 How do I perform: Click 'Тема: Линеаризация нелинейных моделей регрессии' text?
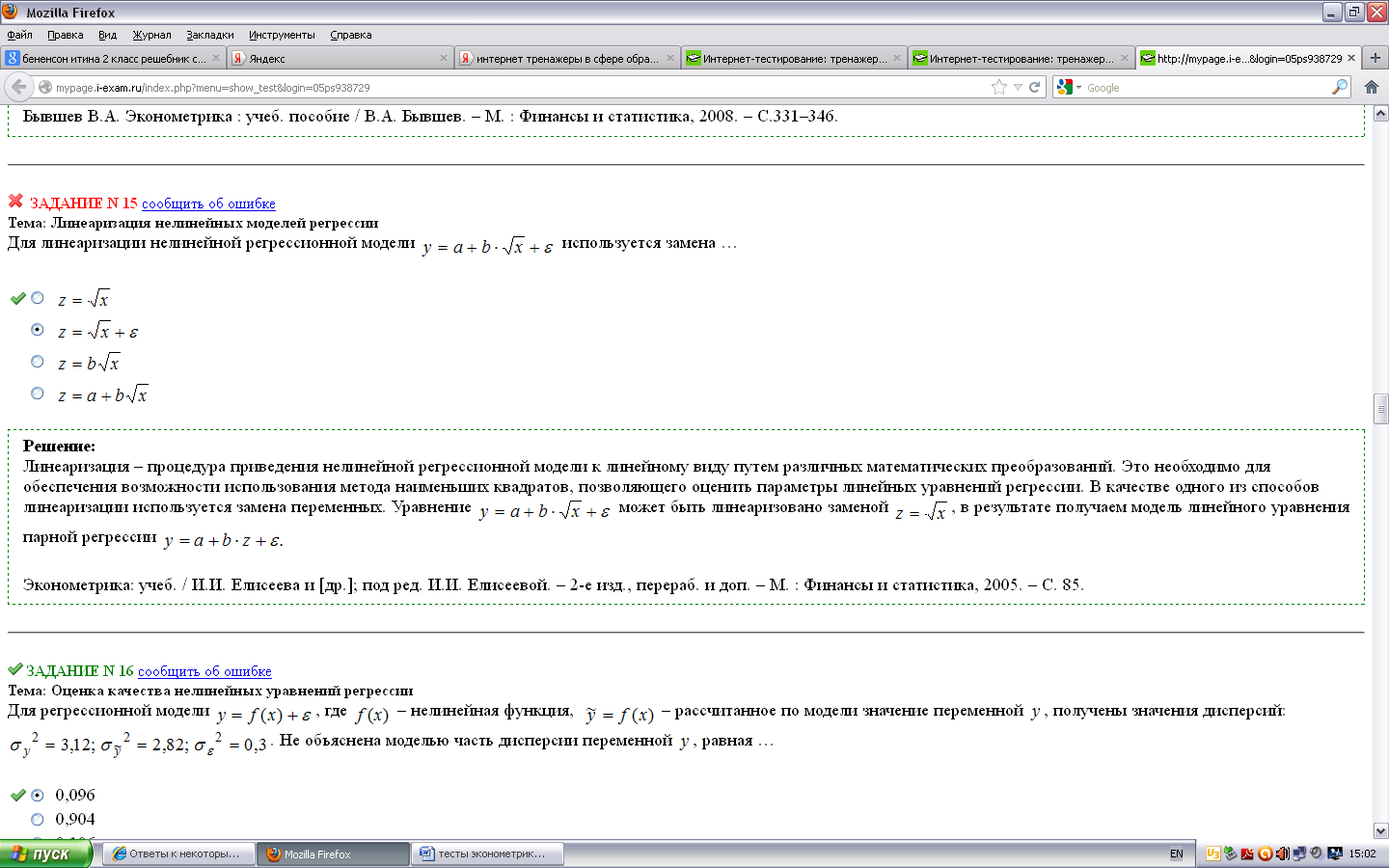193,223
